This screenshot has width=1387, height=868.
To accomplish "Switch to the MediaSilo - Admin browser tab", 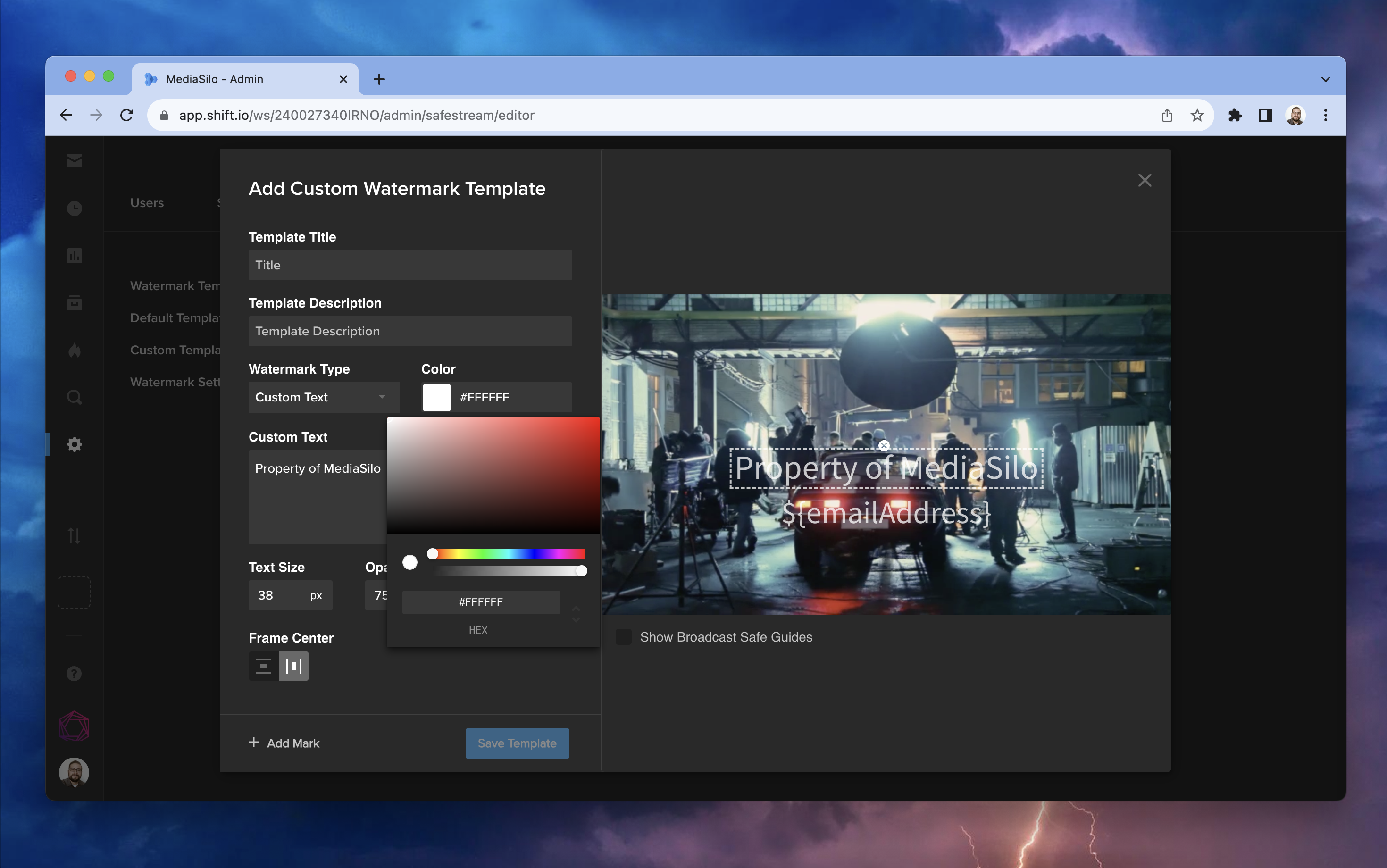I will point(245,79).
